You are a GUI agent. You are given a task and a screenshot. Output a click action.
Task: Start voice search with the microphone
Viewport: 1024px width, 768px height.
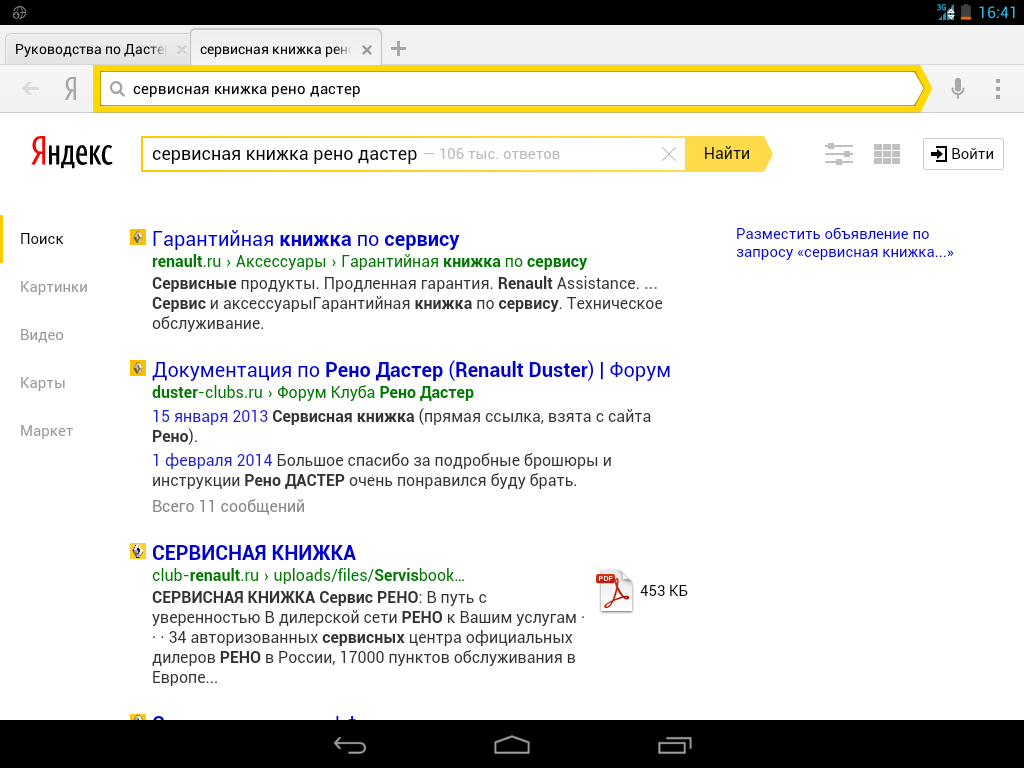click(x=957, y=88)
